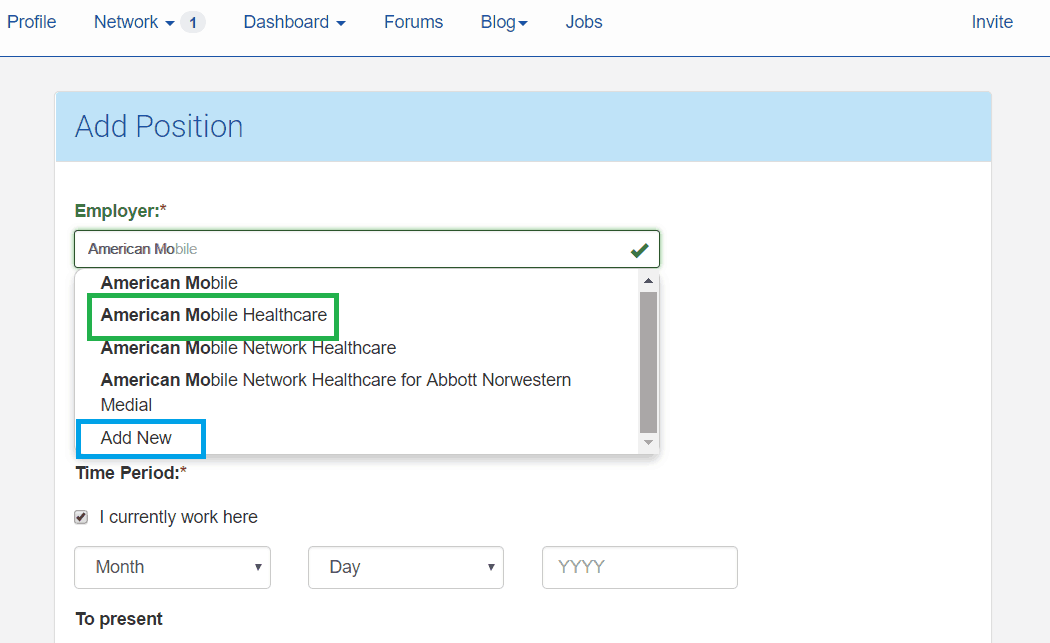Open the Month dropdown
The image size is (1050, 643).
click(x=172, y=567)
